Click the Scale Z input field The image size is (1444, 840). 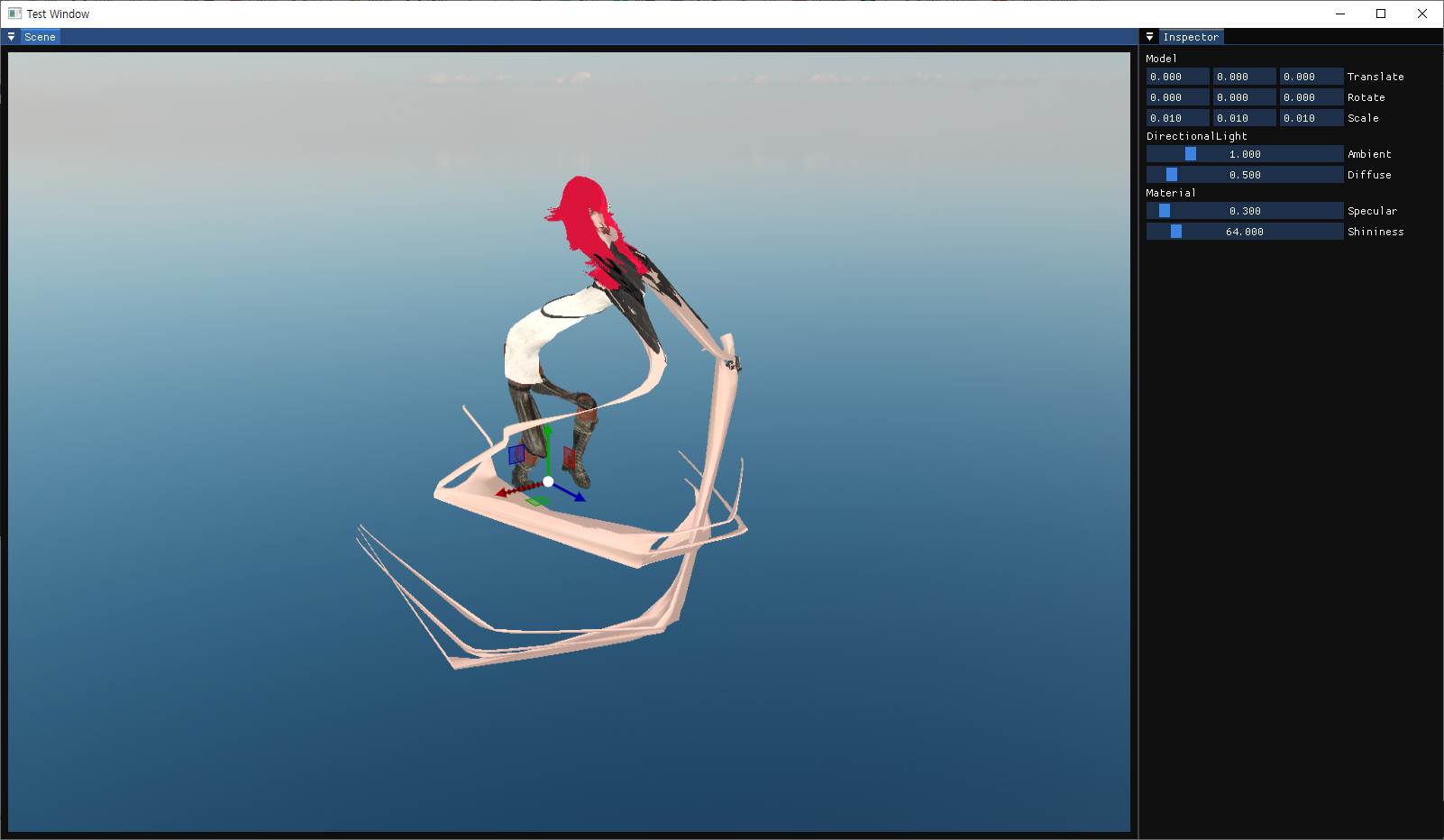(x=1311, y=118)
